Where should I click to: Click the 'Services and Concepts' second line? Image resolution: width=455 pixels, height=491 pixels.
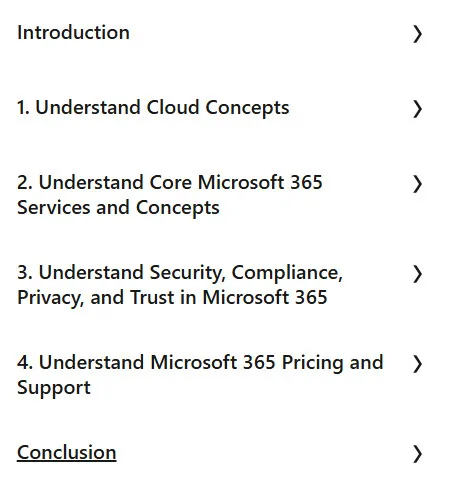point(118,208)
